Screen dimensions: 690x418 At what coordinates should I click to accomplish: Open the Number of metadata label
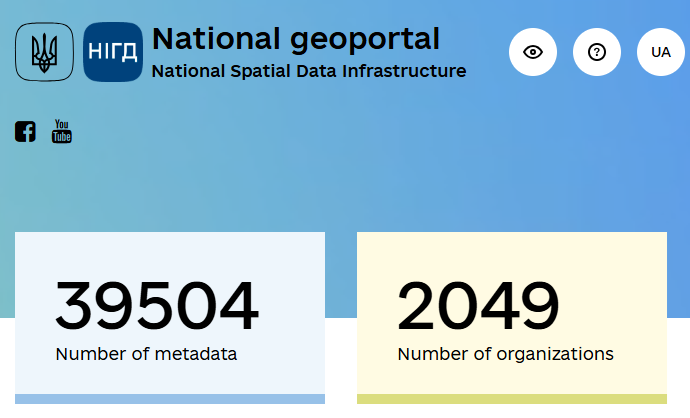pyautogui.click(x=146, y=354)
